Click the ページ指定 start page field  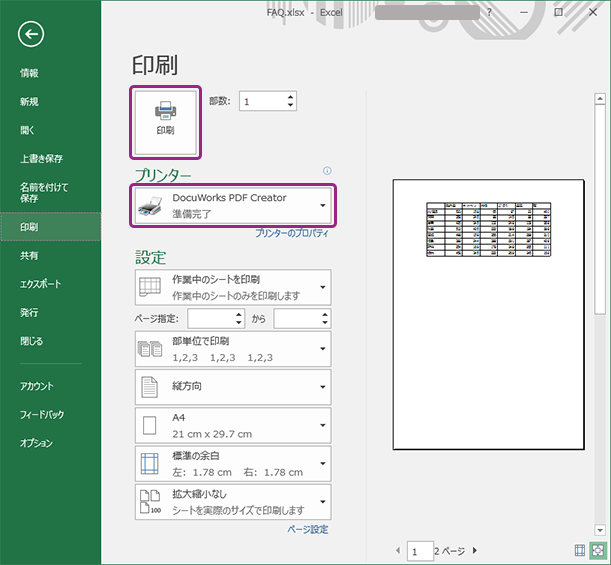click(210, 318)
